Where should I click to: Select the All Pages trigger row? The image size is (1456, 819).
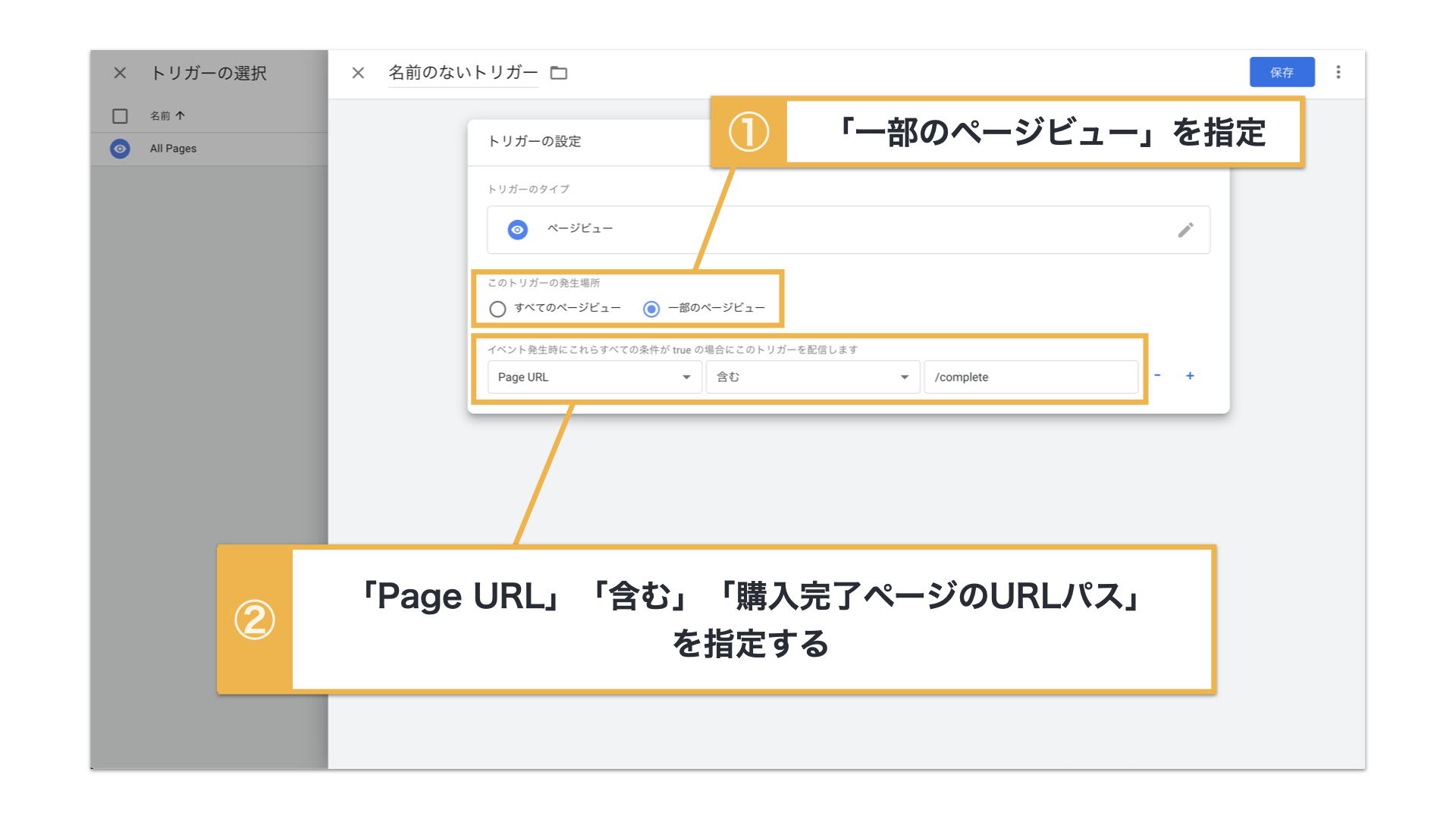tap(209, 149)
